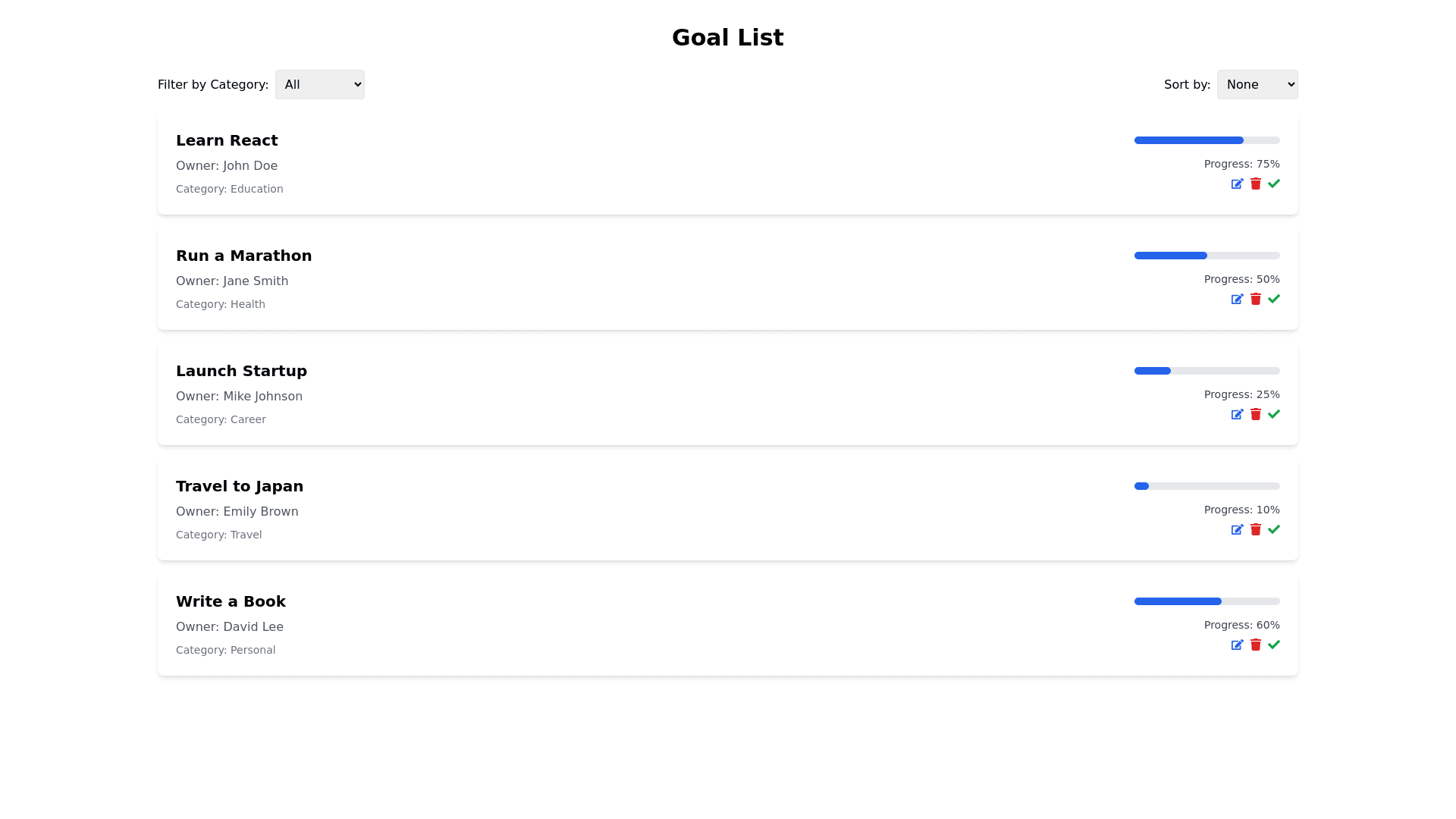Delete the Run a Marathon goal
The width and height of the screenshot is (1456, 819).
click(x=1256, y=299)
